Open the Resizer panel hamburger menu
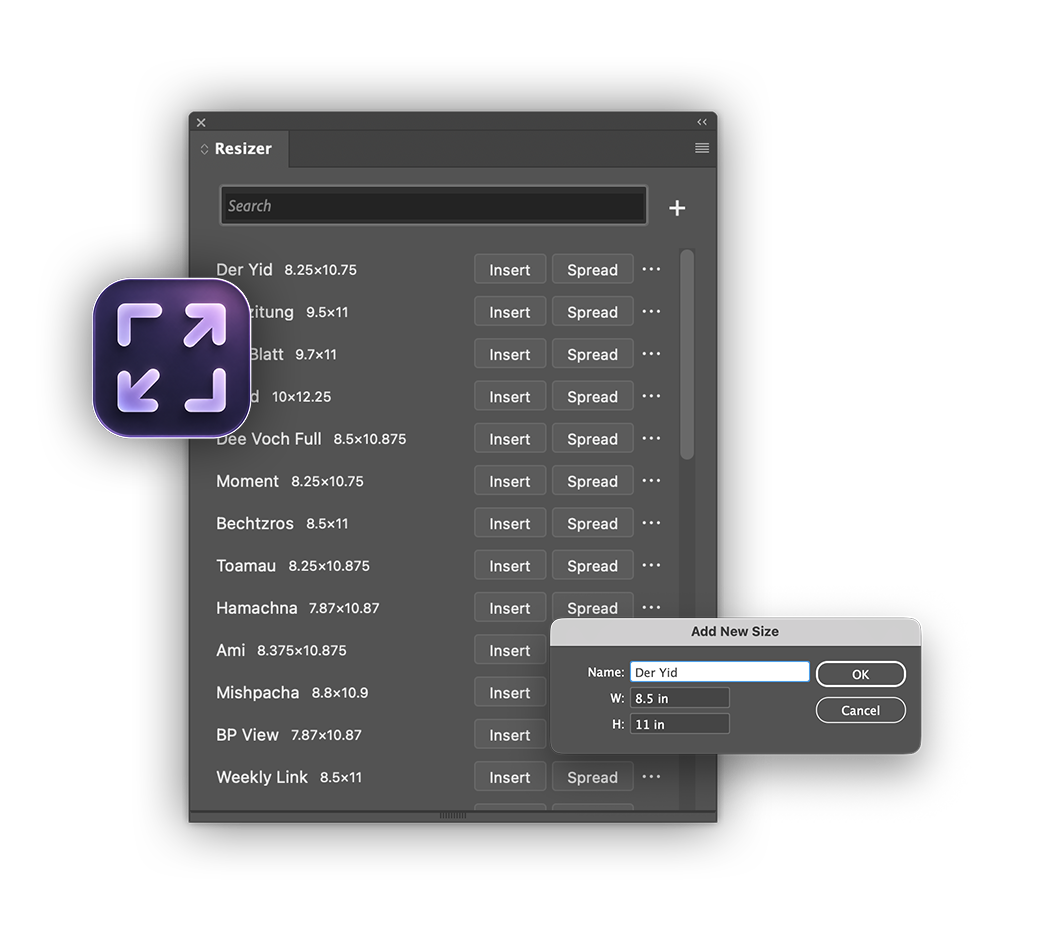The height and width of the screenshot is (941, 1057). tap(702, 148)
